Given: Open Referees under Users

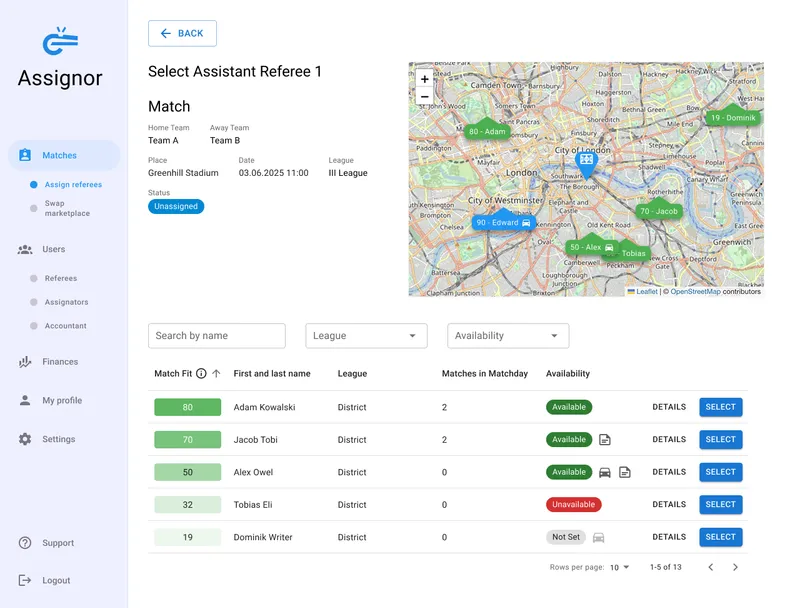Looking at the screenshot, I should (x=61, y=278).
